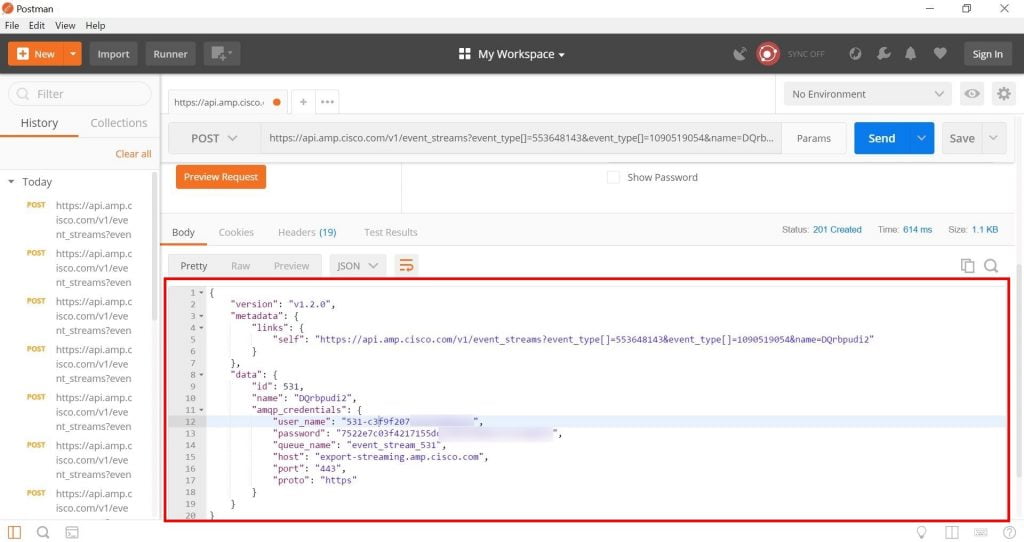Click the find magnifier icon in status bar
The height and width of the screenshot is (542, 1024).
43,532
